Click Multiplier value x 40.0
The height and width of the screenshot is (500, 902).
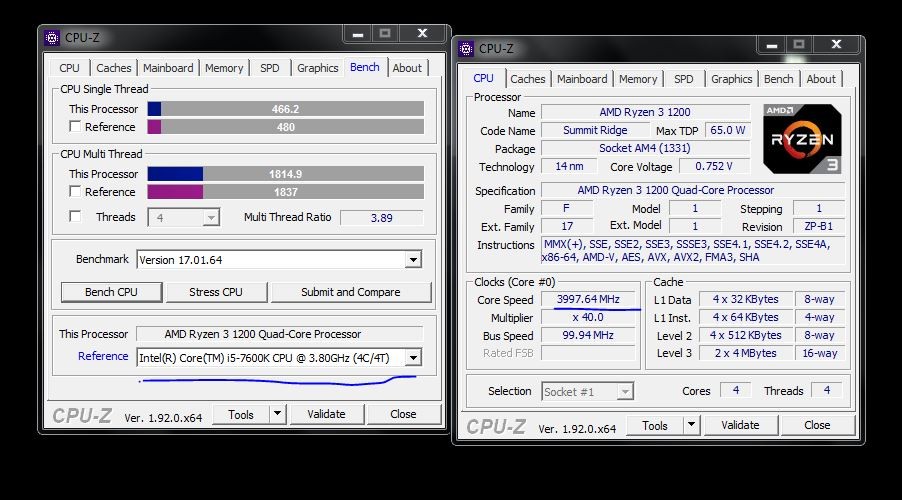point(588,317)
